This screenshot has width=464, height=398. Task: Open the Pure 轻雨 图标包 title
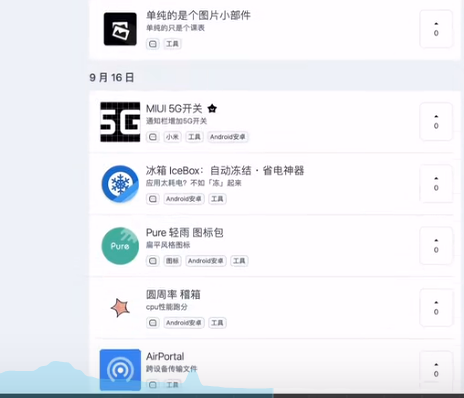[185, 233]
